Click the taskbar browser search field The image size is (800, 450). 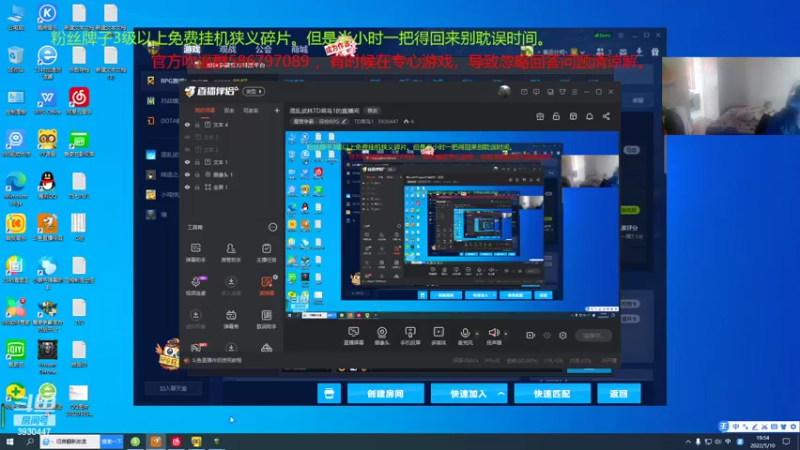[70, 441]
